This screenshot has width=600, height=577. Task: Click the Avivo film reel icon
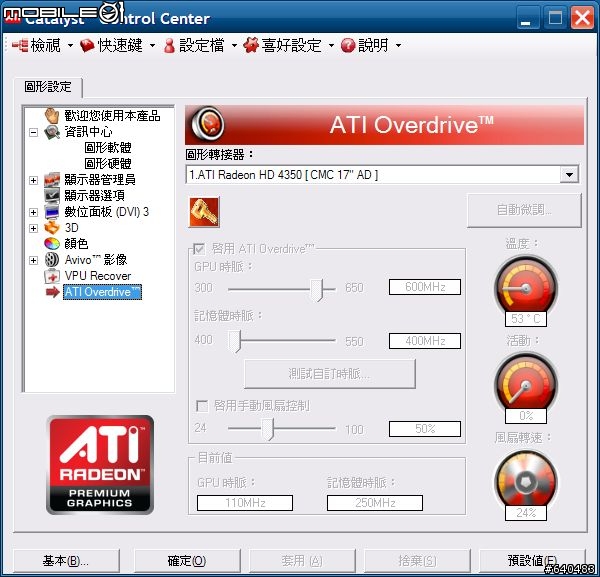click(x=52, y=259)
